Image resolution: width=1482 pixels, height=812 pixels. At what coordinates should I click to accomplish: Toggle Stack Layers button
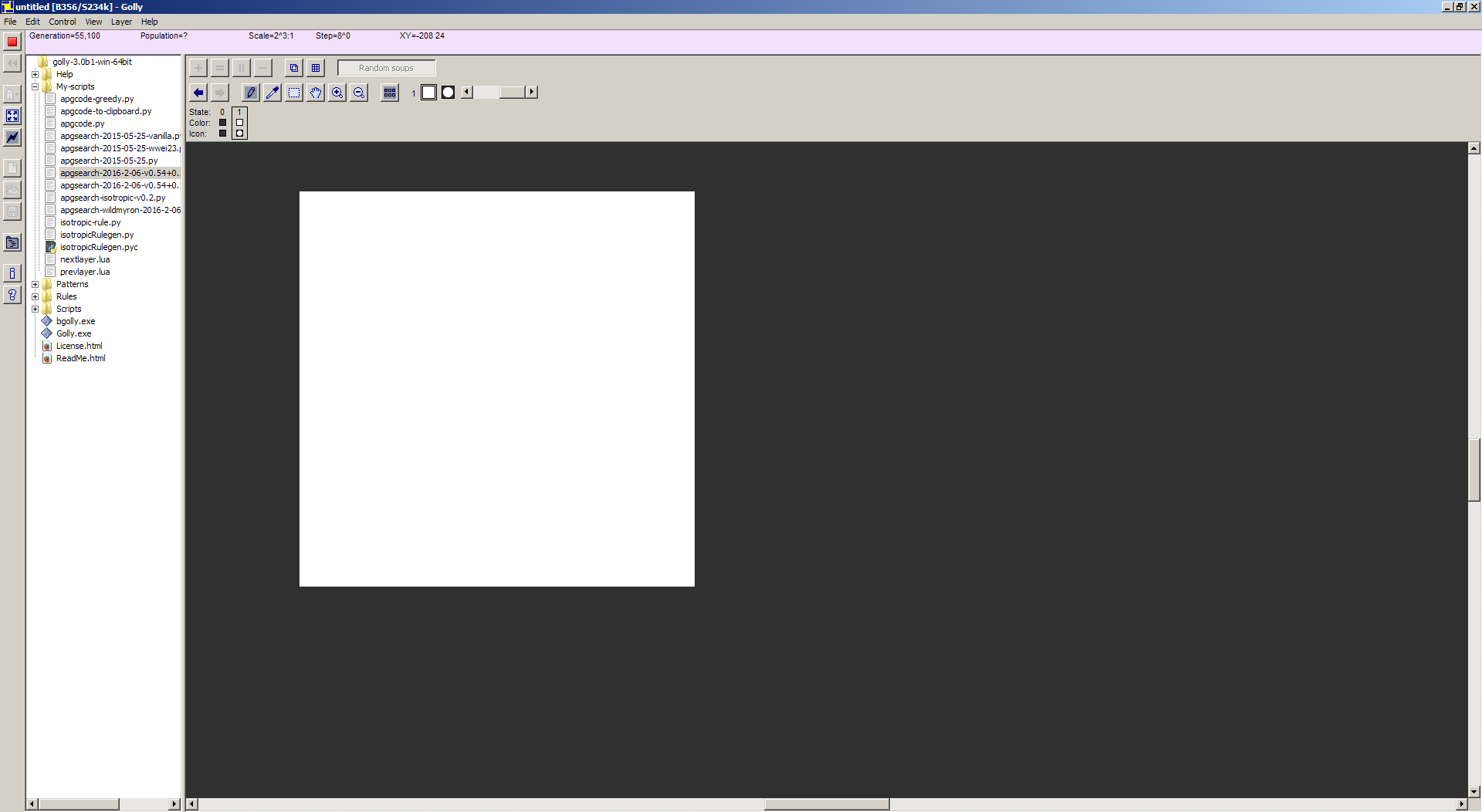click(294, 68)
